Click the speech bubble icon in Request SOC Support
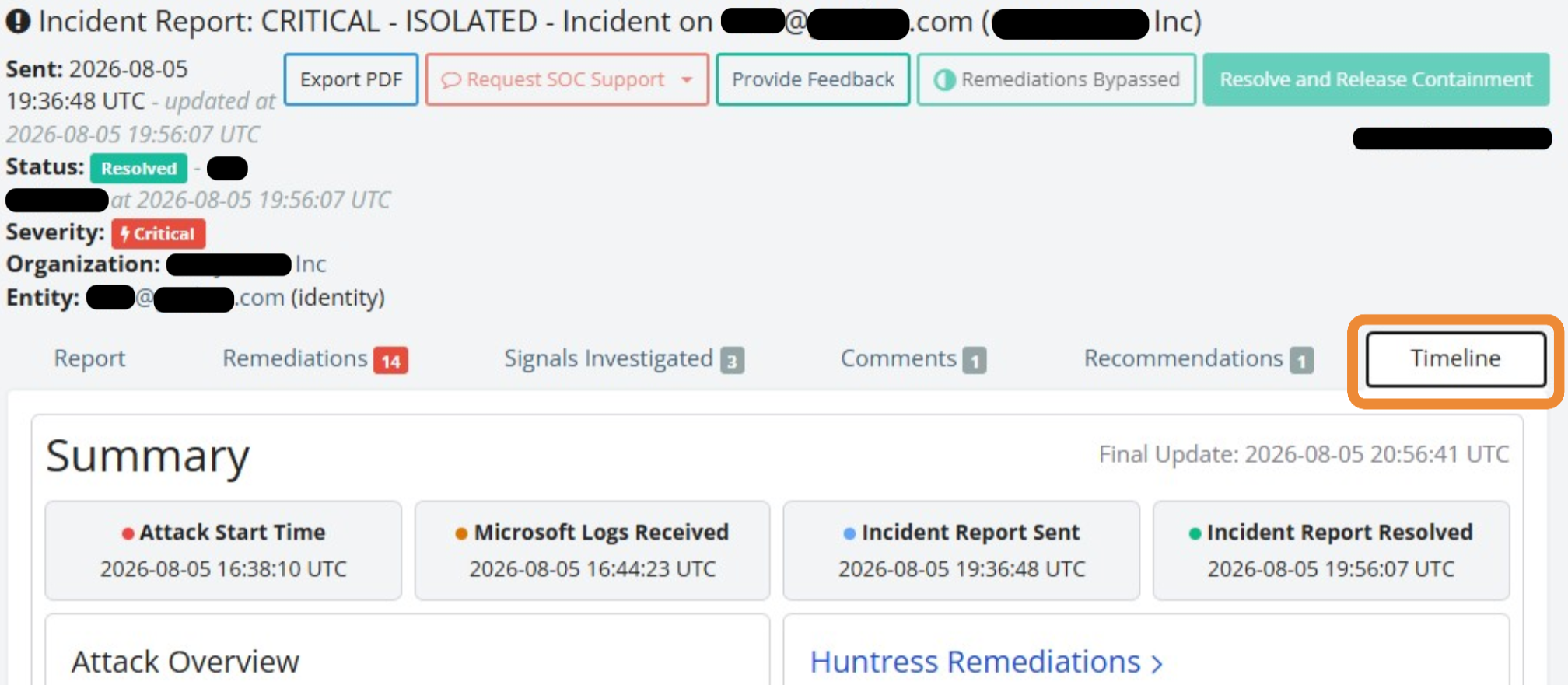 (x=451, y=80)
